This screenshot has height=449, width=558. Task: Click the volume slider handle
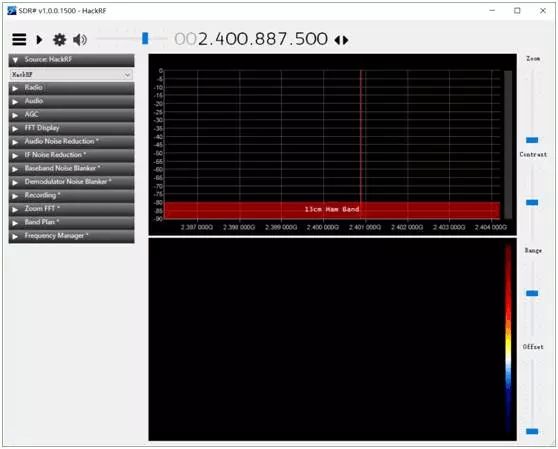pos(145,38)
